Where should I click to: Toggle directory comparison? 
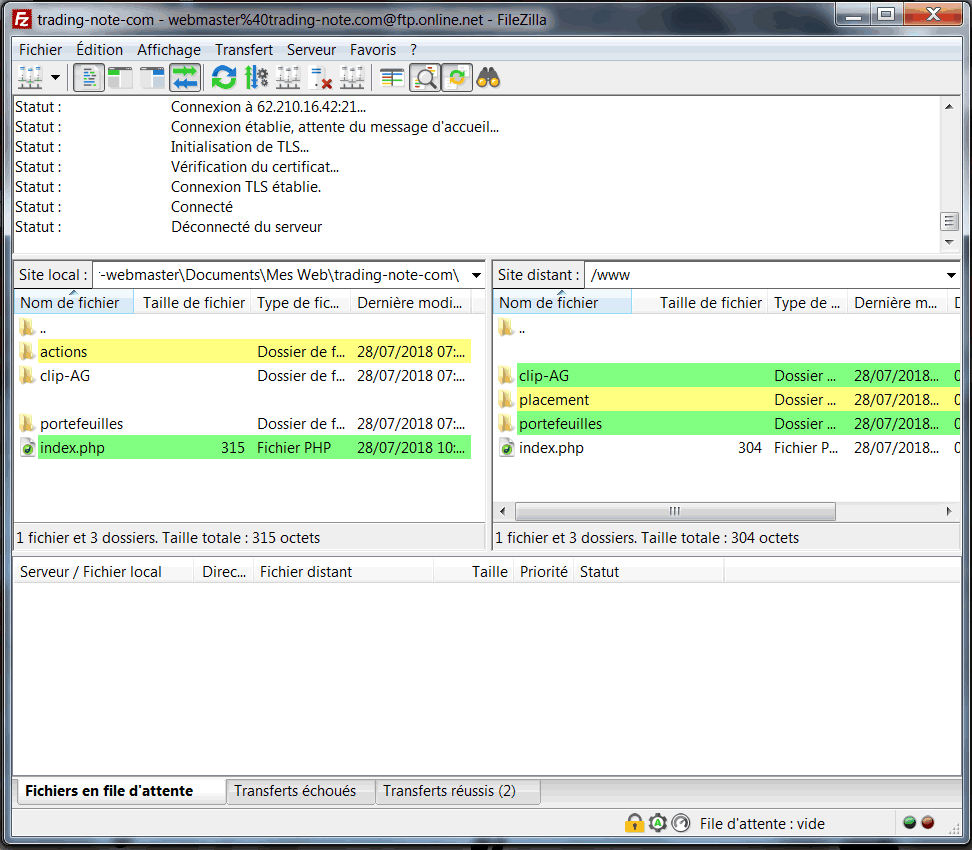tap(425, 78)
